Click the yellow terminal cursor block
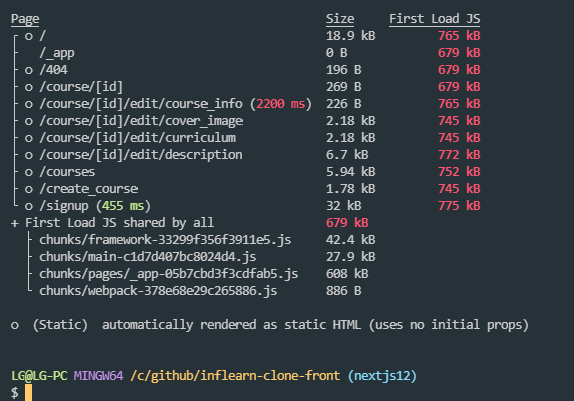The height and width of the screenshot is (401, 574). tap(29, 393)
